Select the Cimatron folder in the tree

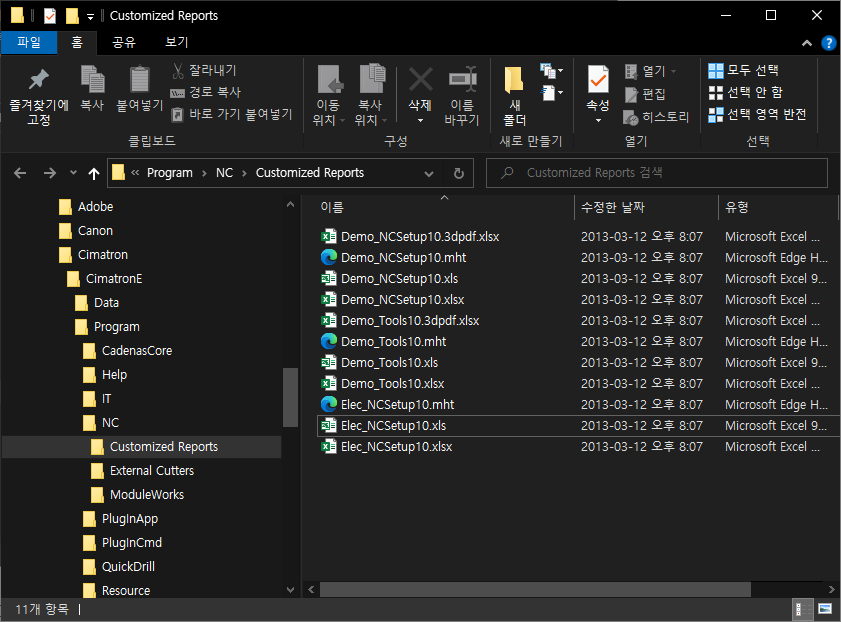pos(103,255)
